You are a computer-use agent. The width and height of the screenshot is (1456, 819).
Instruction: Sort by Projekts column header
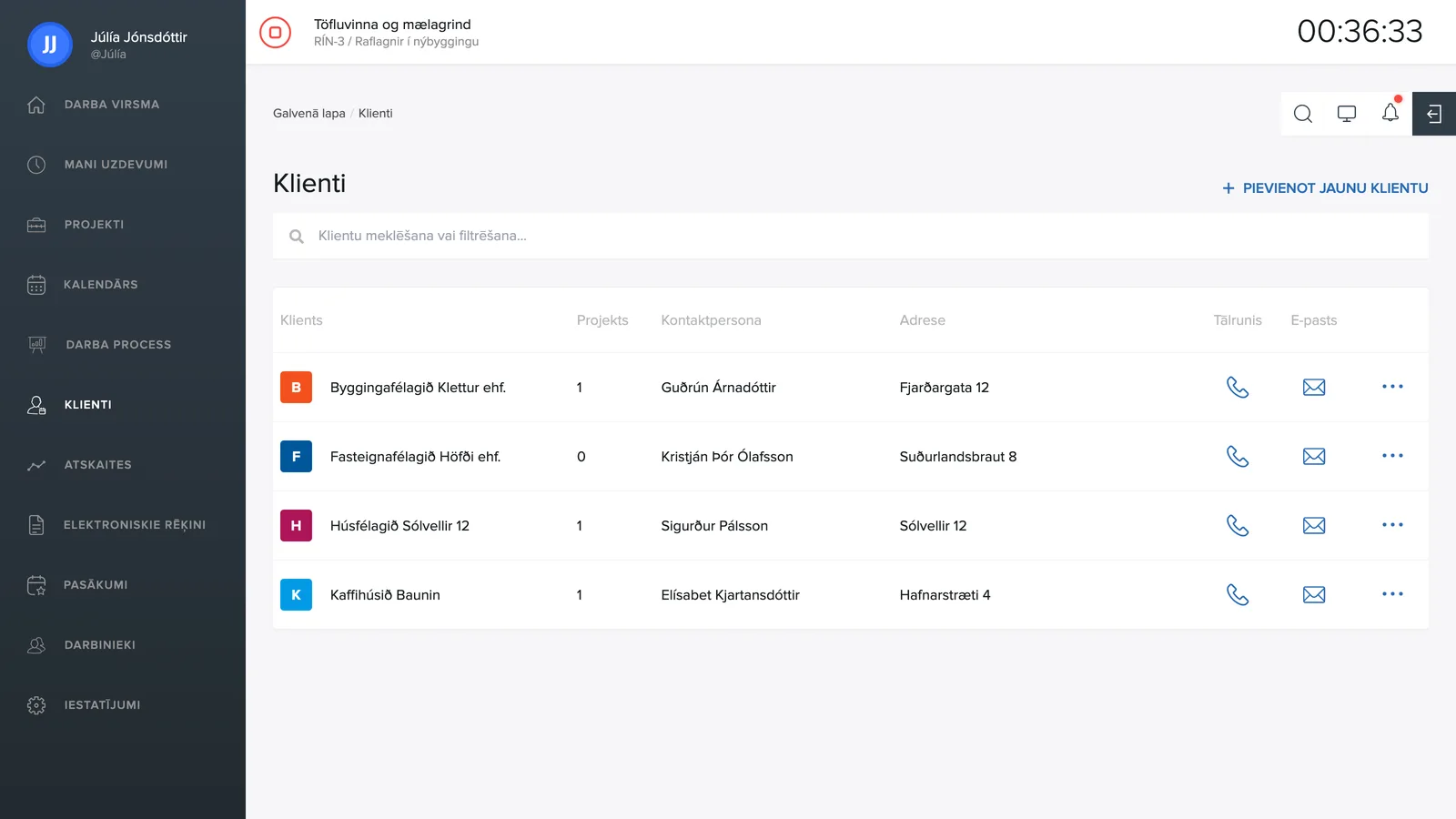pos(602,320)
